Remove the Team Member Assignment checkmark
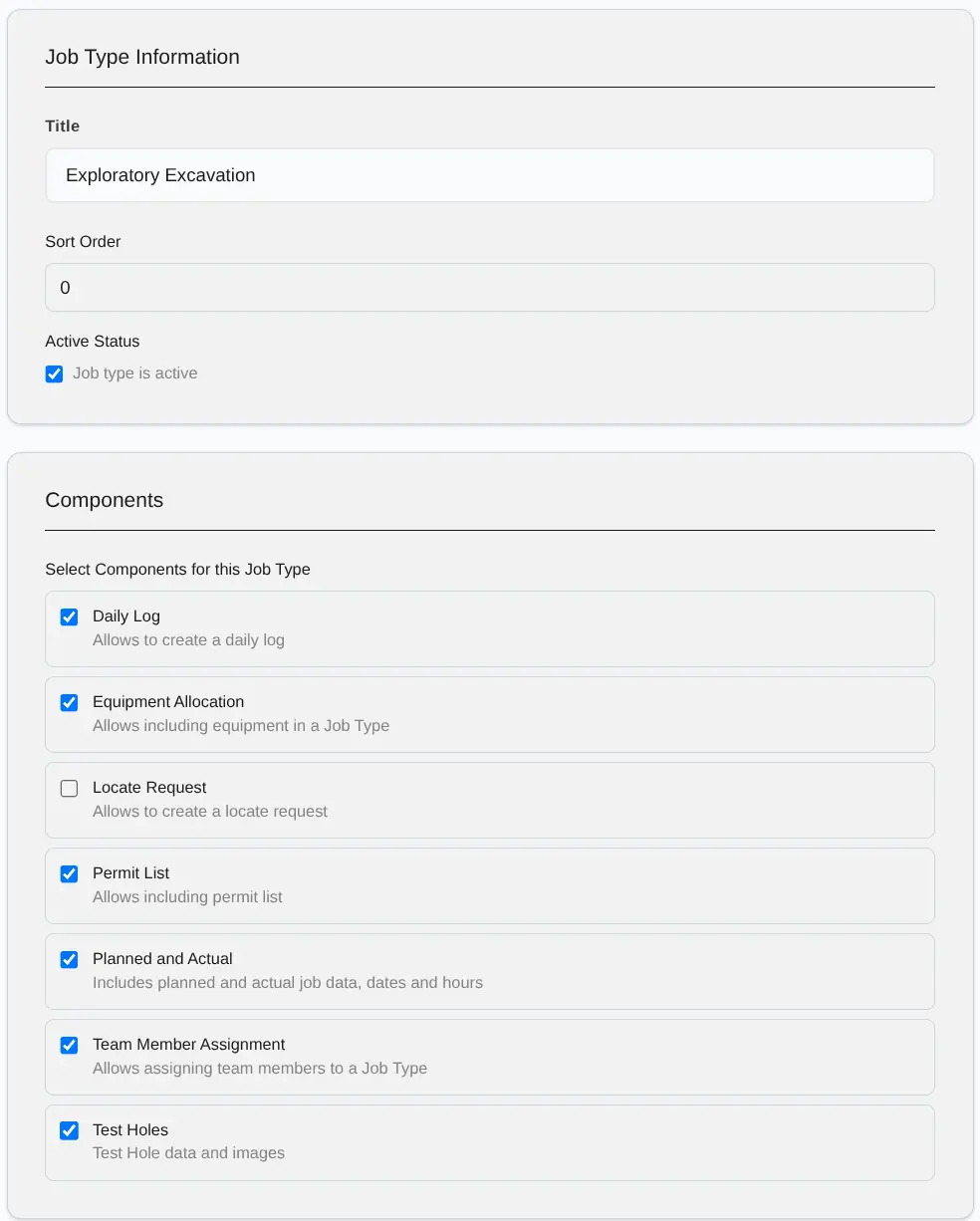Screen dimensions: 980x1221 [69, 1045]
